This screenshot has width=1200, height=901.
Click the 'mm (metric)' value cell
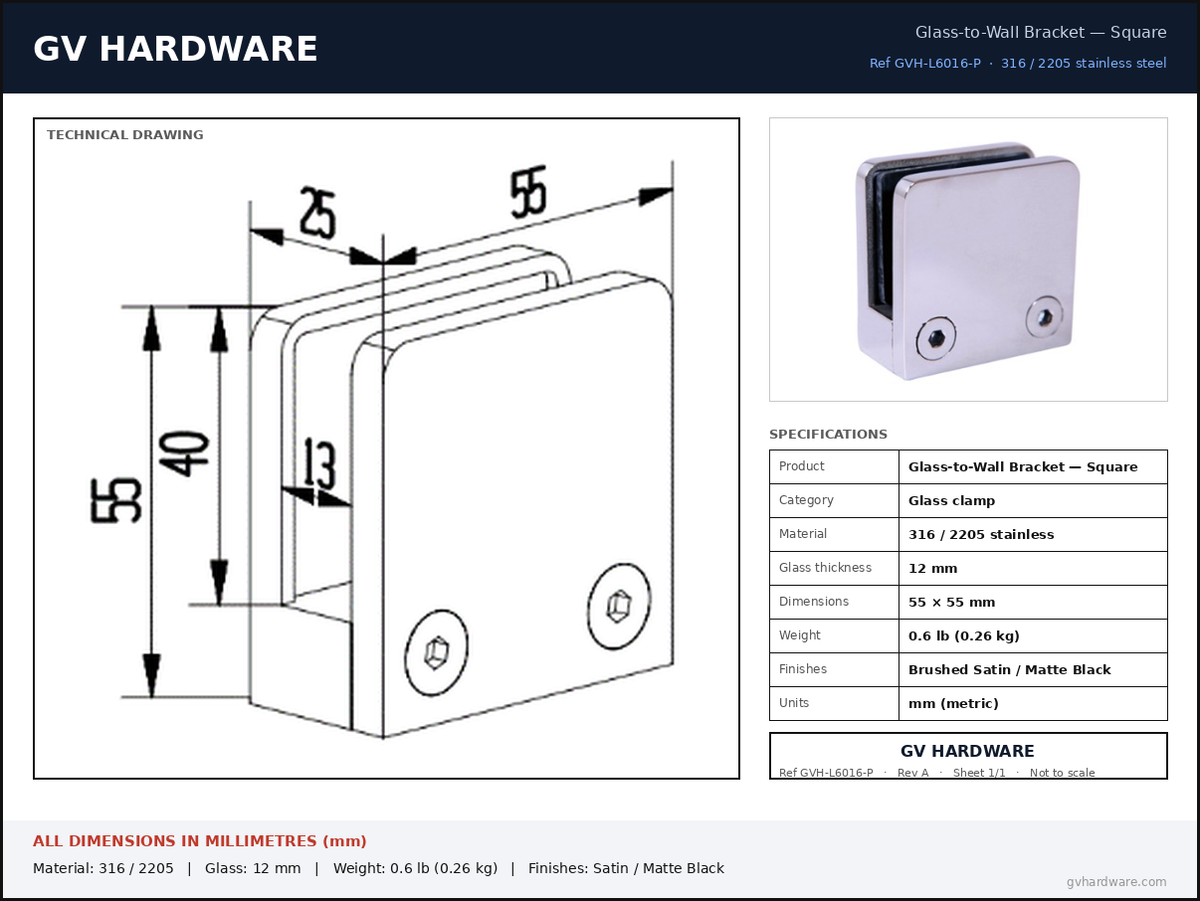1033,704
